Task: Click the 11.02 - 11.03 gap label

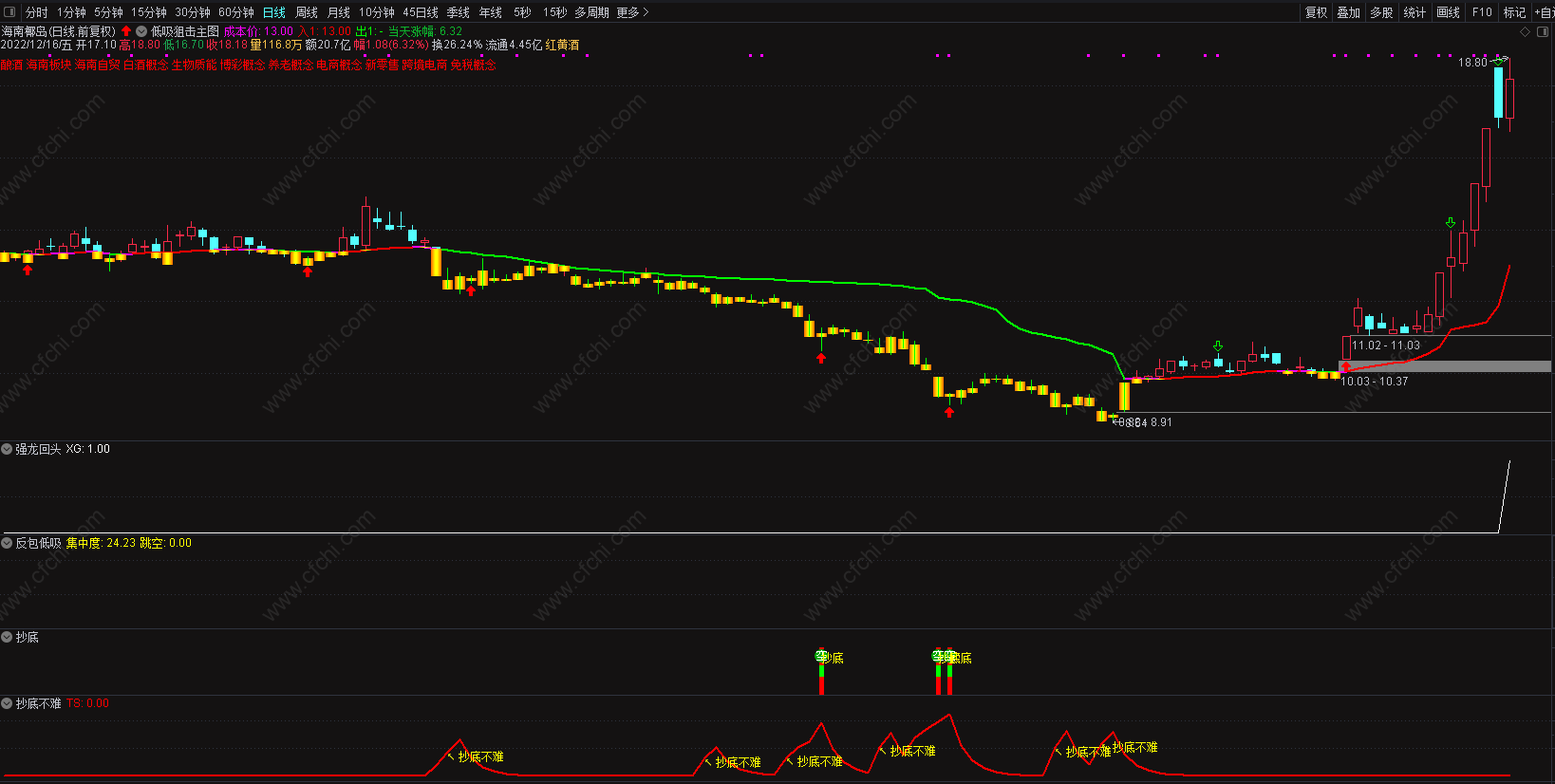Action: click(1386, 345)
